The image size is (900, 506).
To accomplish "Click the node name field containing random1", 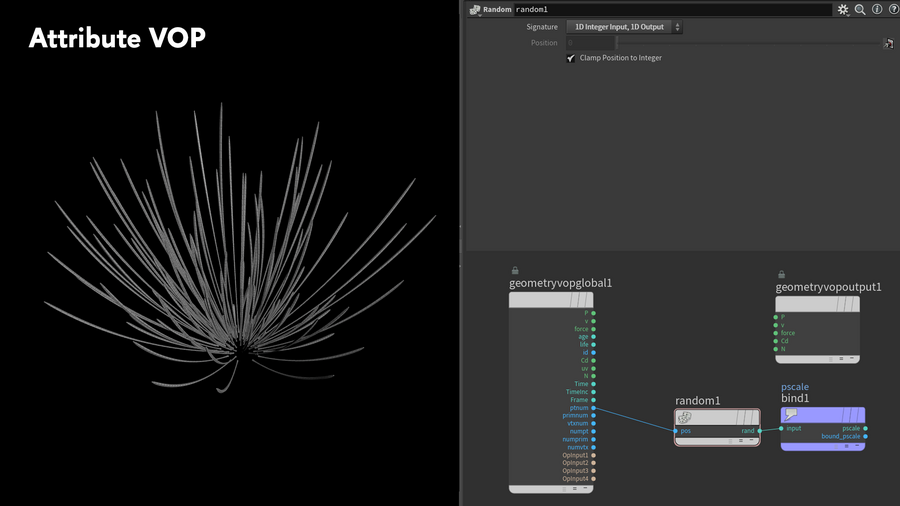I will click(x=670, y=9).
